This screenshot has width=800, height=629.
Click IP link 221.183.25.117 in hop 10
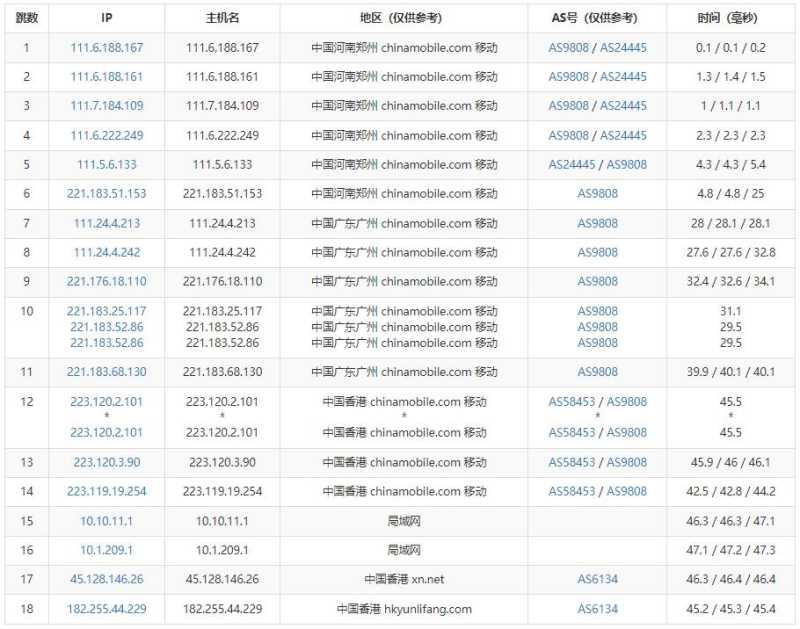[x=107, y=311]
